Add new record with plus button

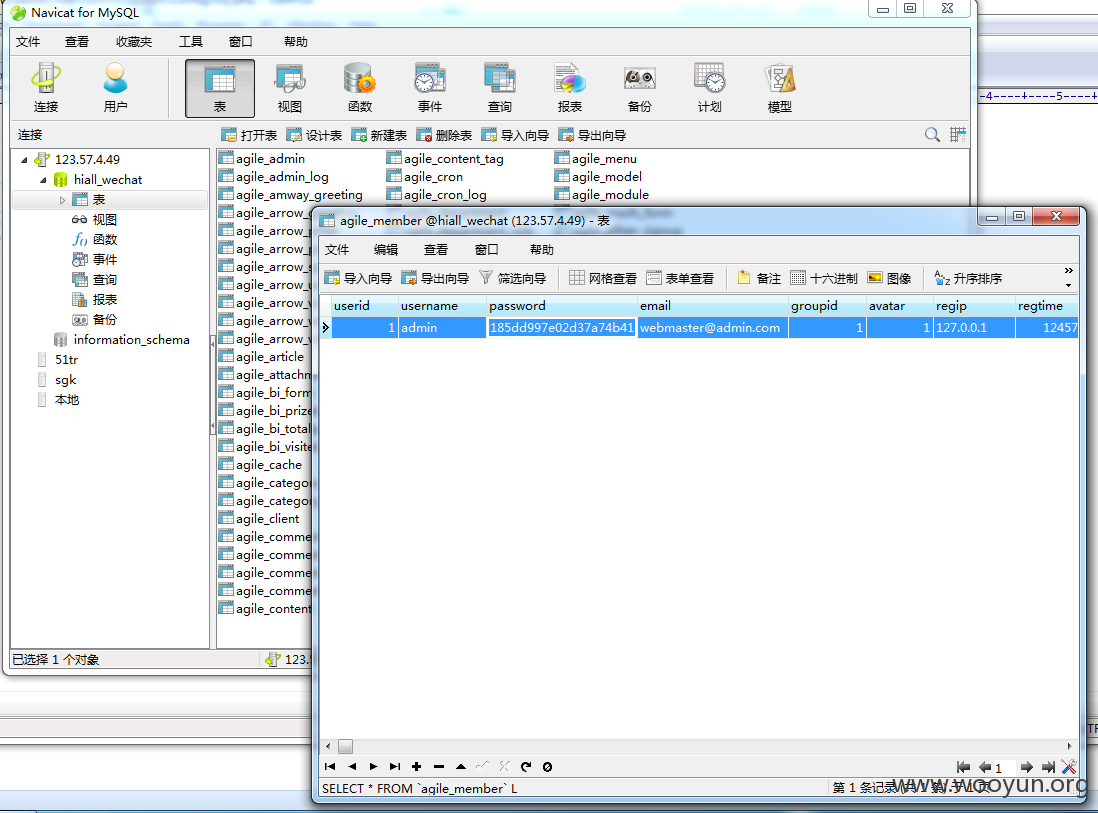tap(417, 767)
